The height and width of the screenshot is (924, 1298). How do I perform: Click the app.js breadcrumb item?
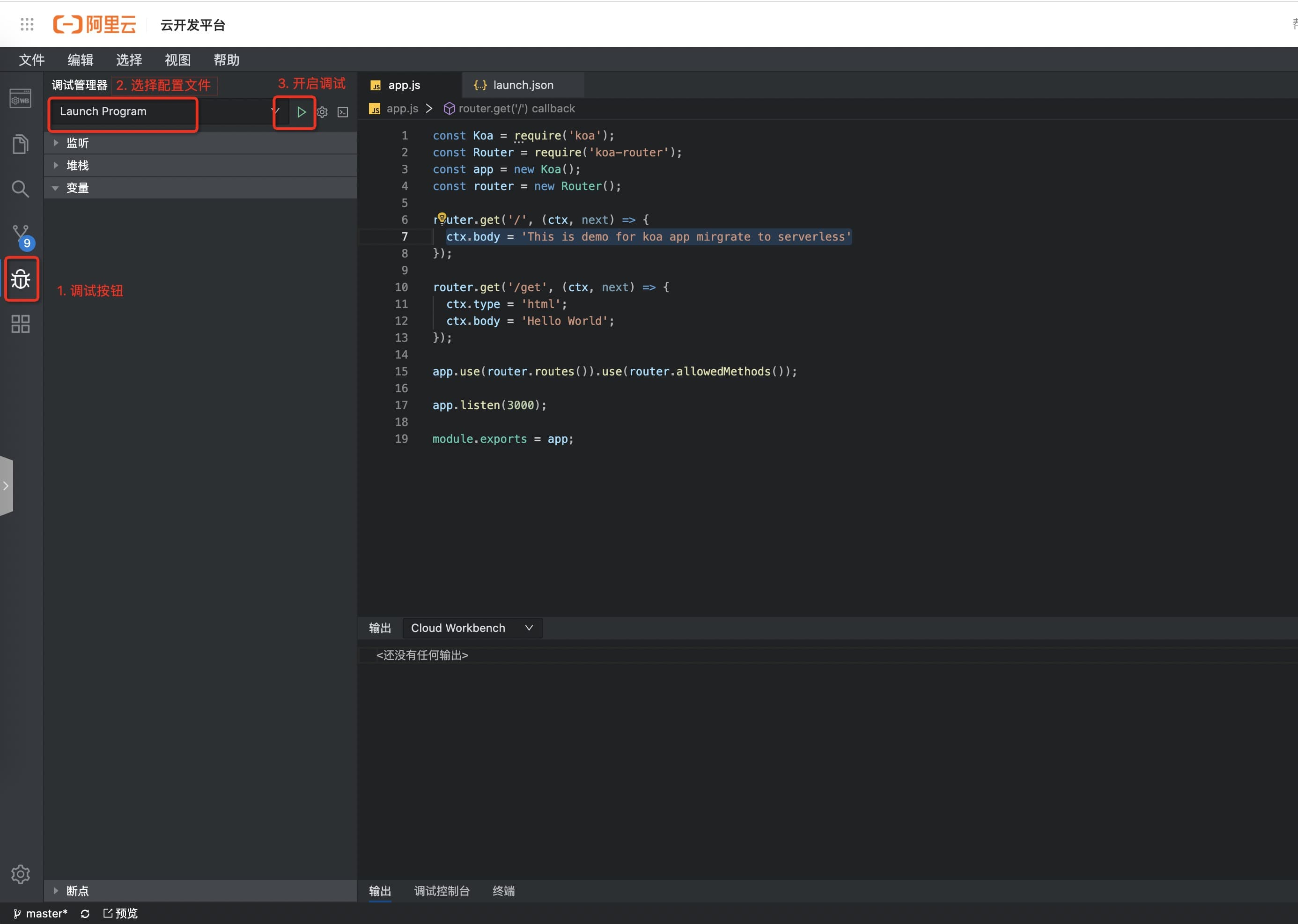[394, 109]
